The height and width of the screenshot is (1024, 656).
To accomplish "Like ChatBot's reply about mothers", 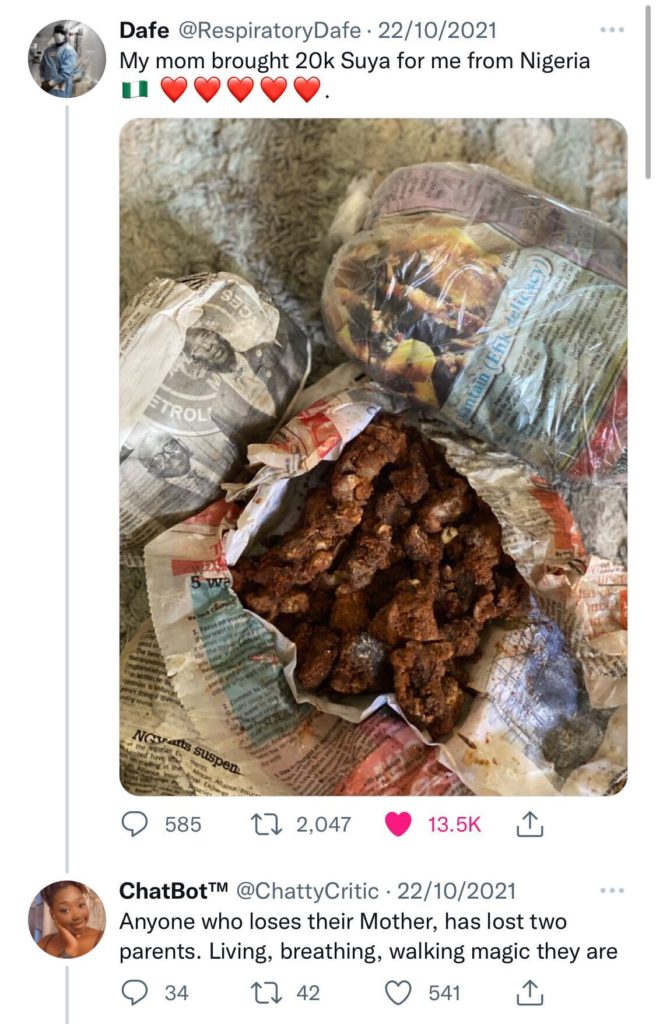I will tap(399, 992).
